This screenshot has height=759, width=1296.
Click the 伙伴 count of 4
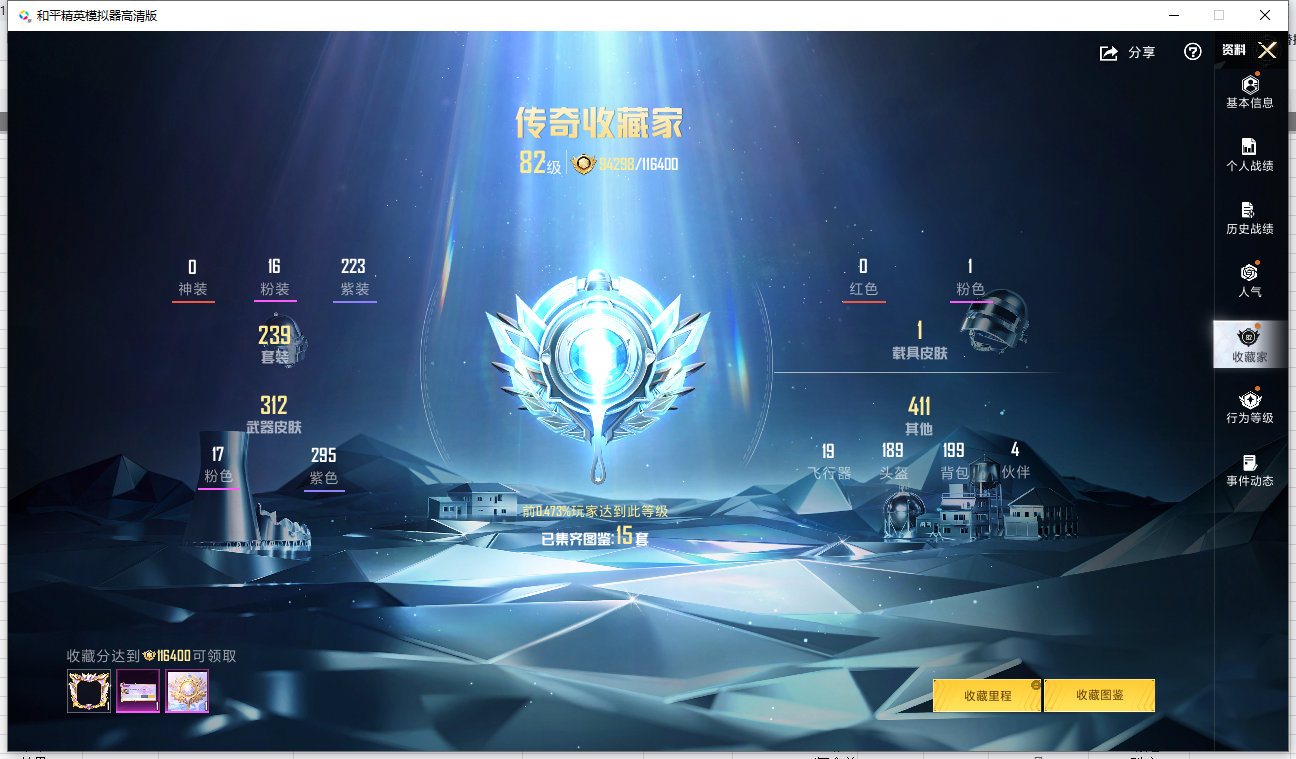(x=1015, y=450)
